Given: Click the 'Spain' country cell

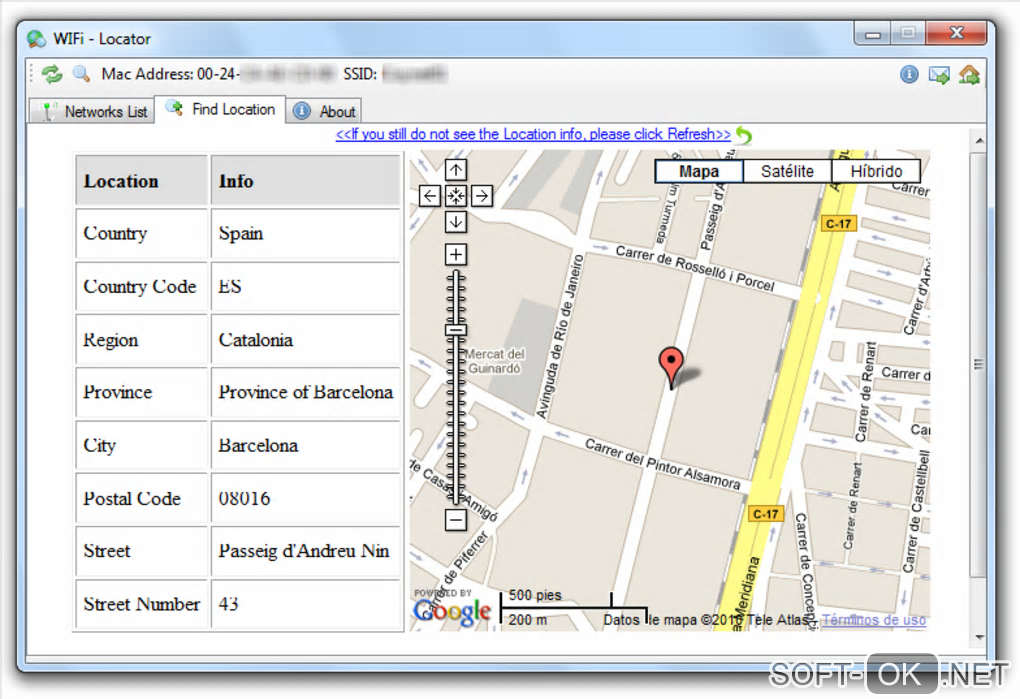Looking at the screenshot, I should tap(305, 234).
